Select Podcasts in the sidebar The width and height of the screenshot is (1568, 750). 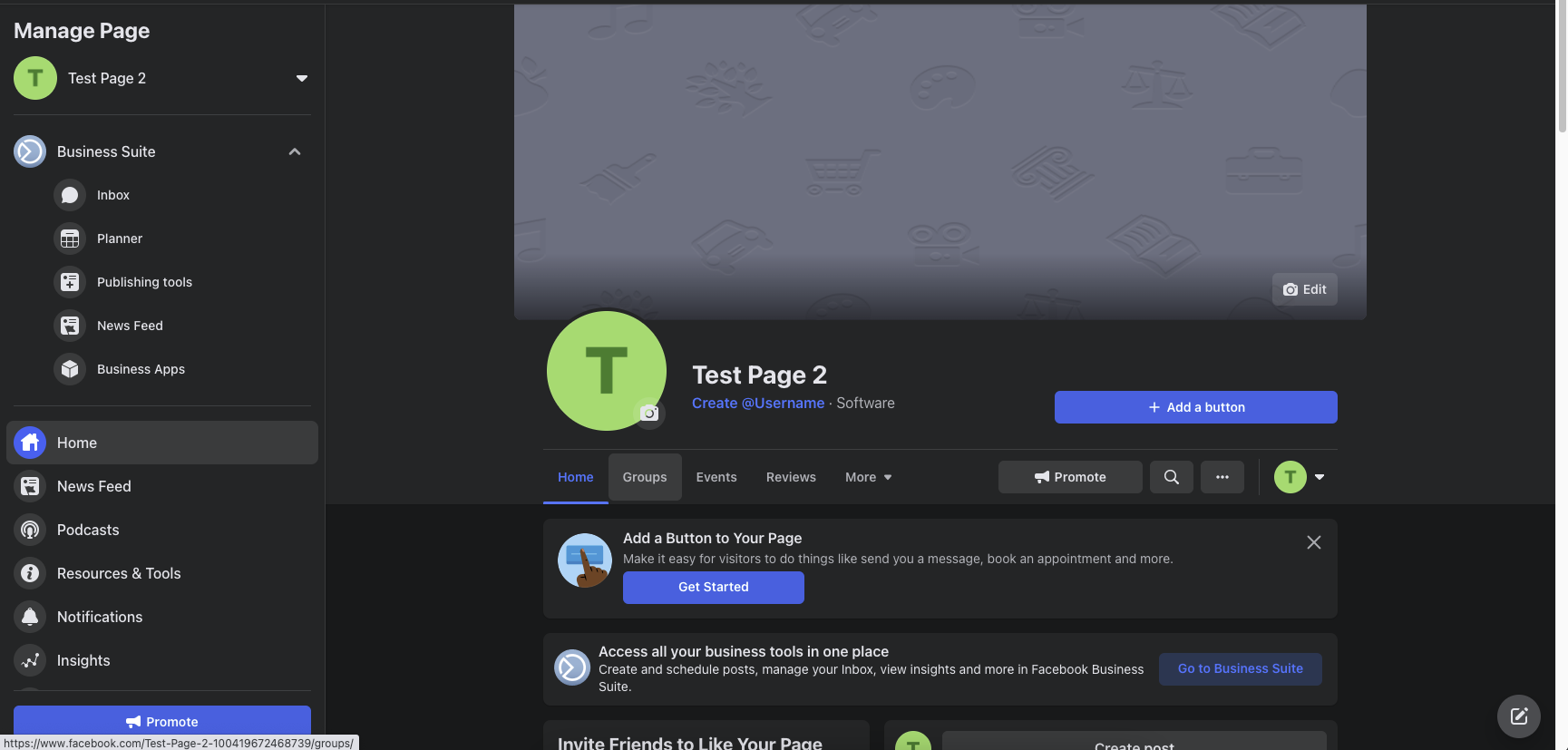point(162,530)
